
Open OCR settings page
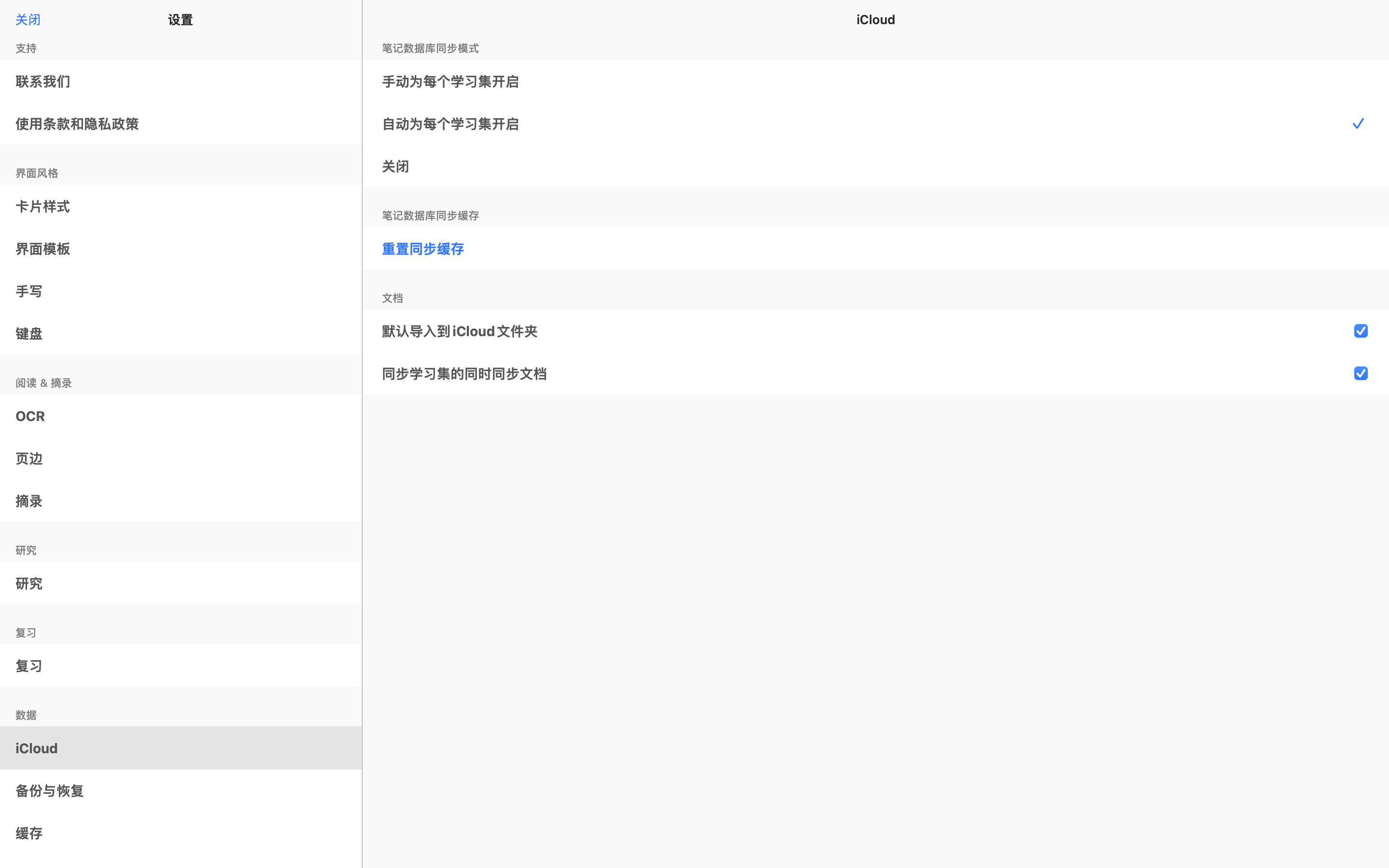pos(30,416)
